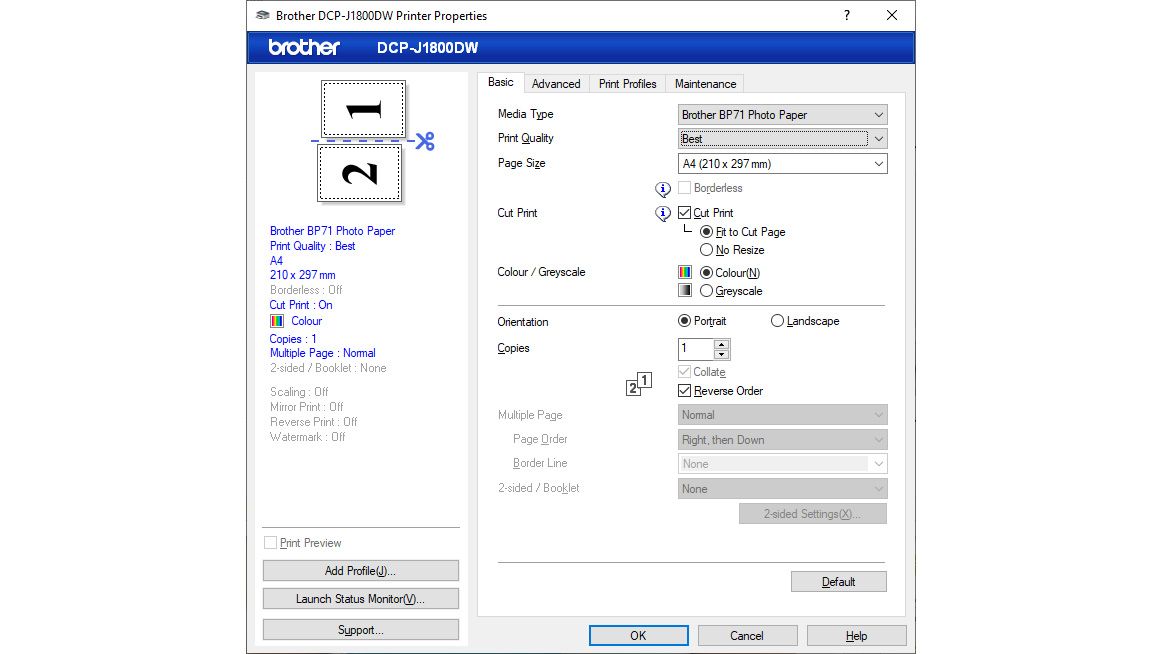Image resolution: width=1162 pixels, height=654 pixels.
Task: Select the No Resize option
Action: coord(706,250)
